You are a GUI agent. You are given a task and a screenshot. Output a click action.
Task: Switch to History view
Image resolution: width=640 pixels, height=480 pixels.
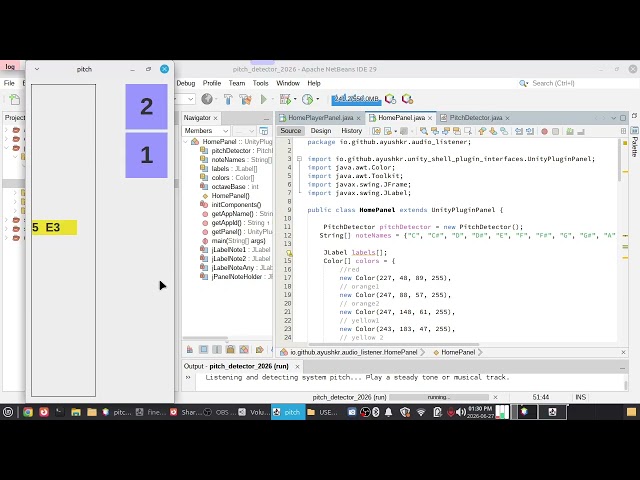351,131
